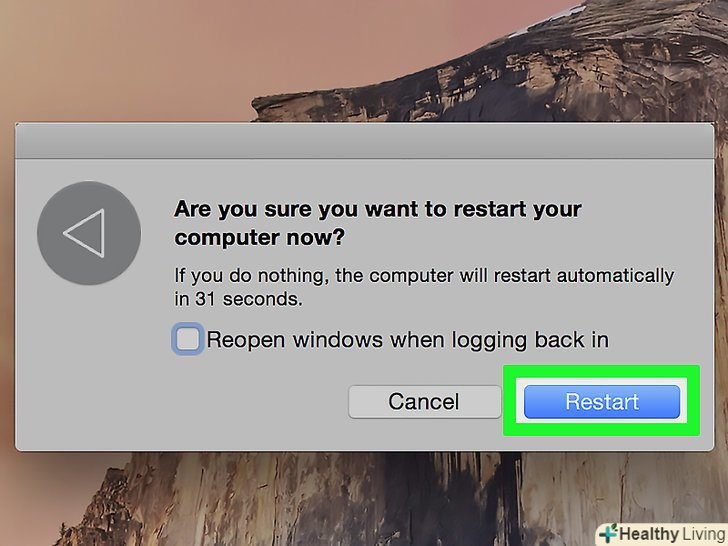728x546 pixels.
Task: Enable the Reopen windows checkbox
Action: click(x=187, y=340)
